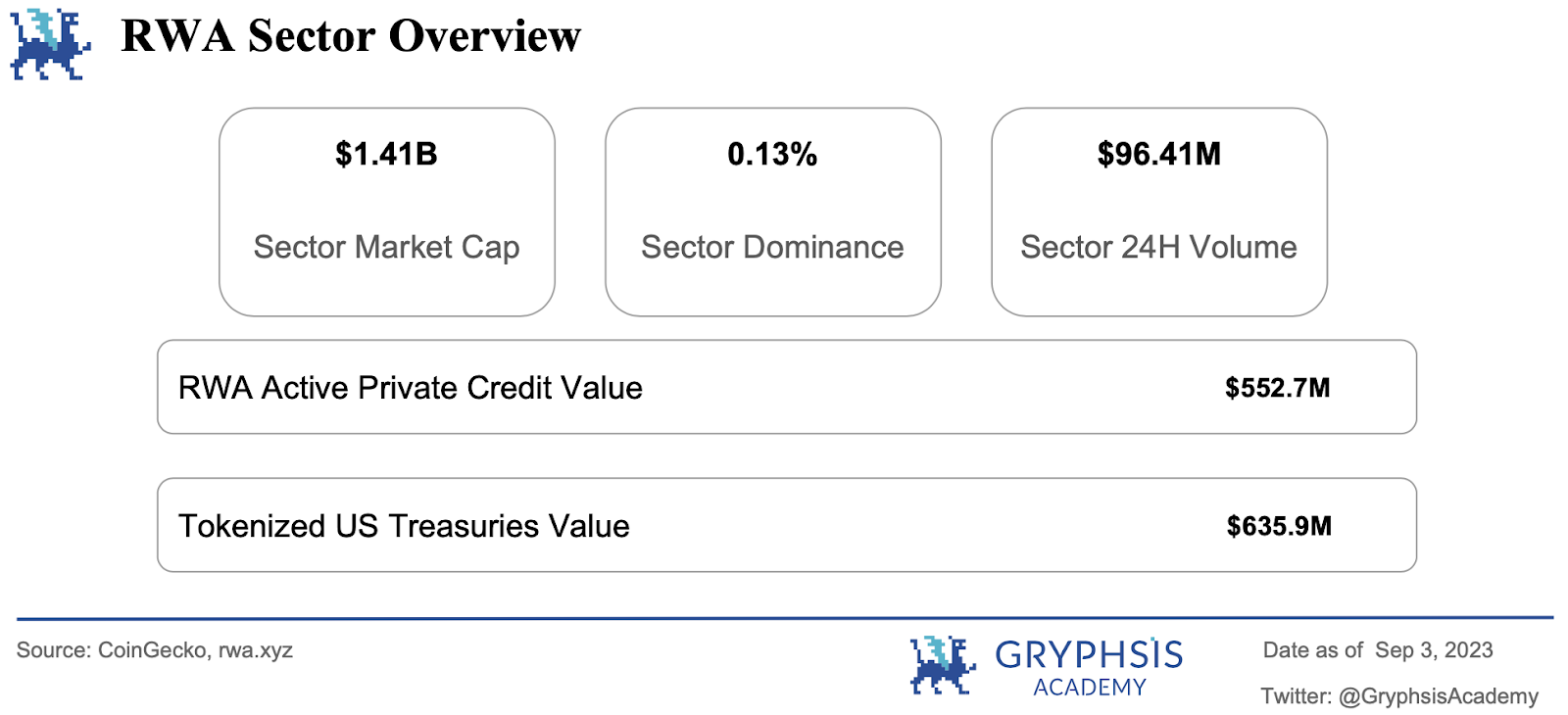Click the GRYPHSIS wordmark in the footer
Viewport: 1568px width, 715px height.
point(1089,654)
